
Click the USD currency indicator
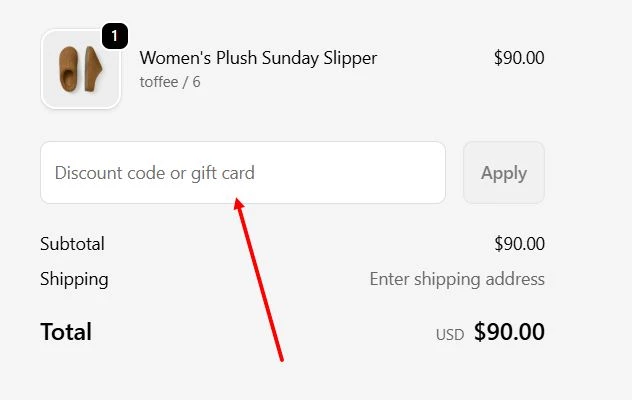(x=450, y=335)
